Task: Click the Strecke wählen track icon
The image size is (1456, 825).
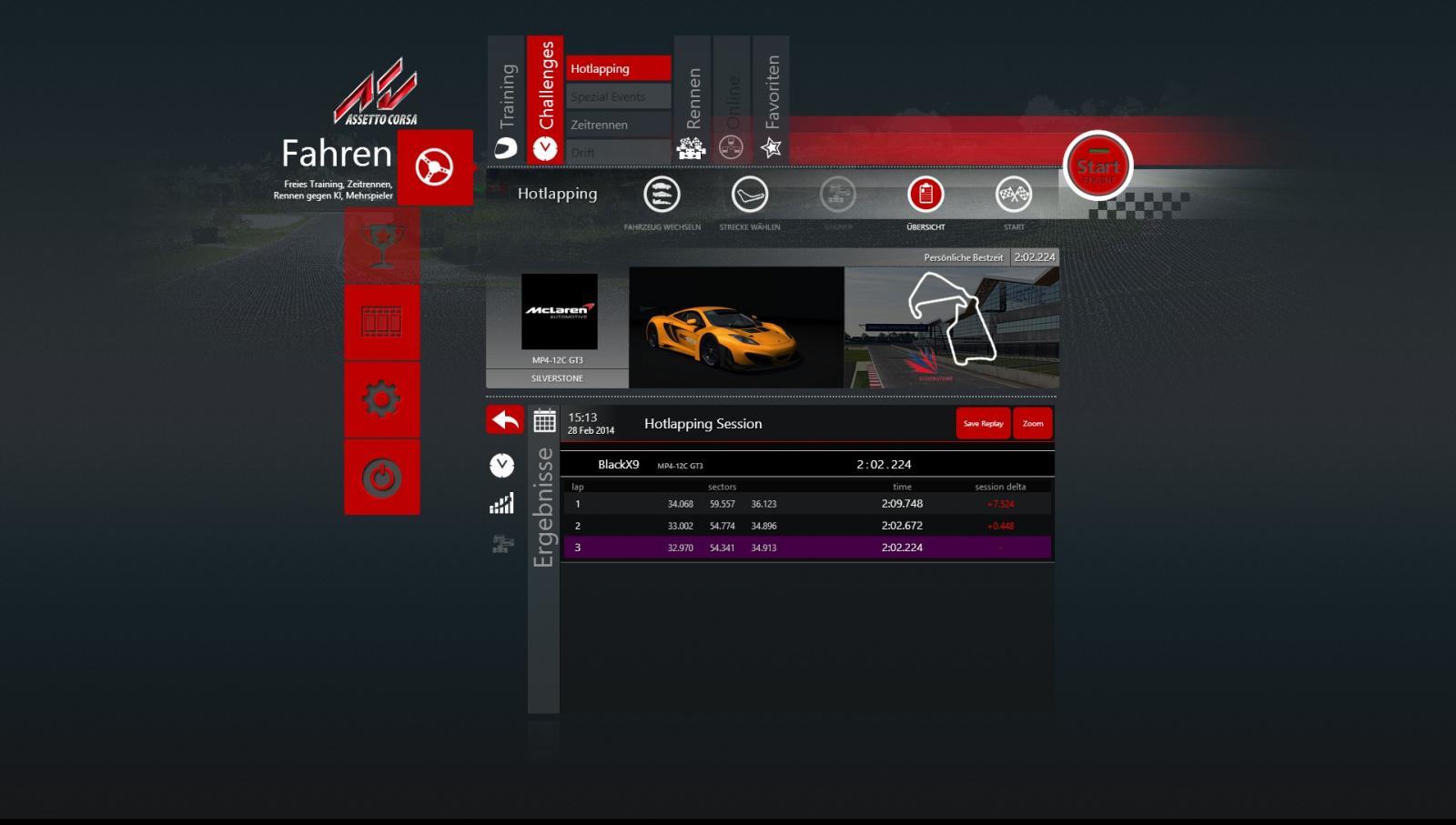Action: point(750,194)
